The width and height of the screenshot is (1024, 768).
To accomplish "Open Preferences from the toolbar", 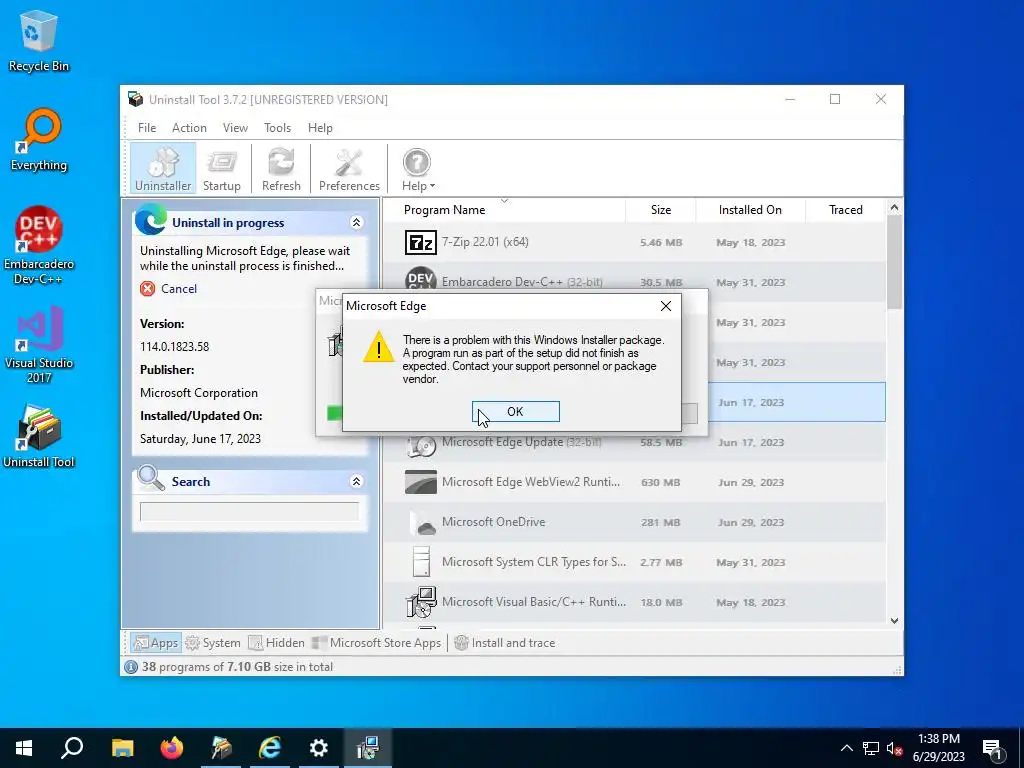I will pos(349,169).
